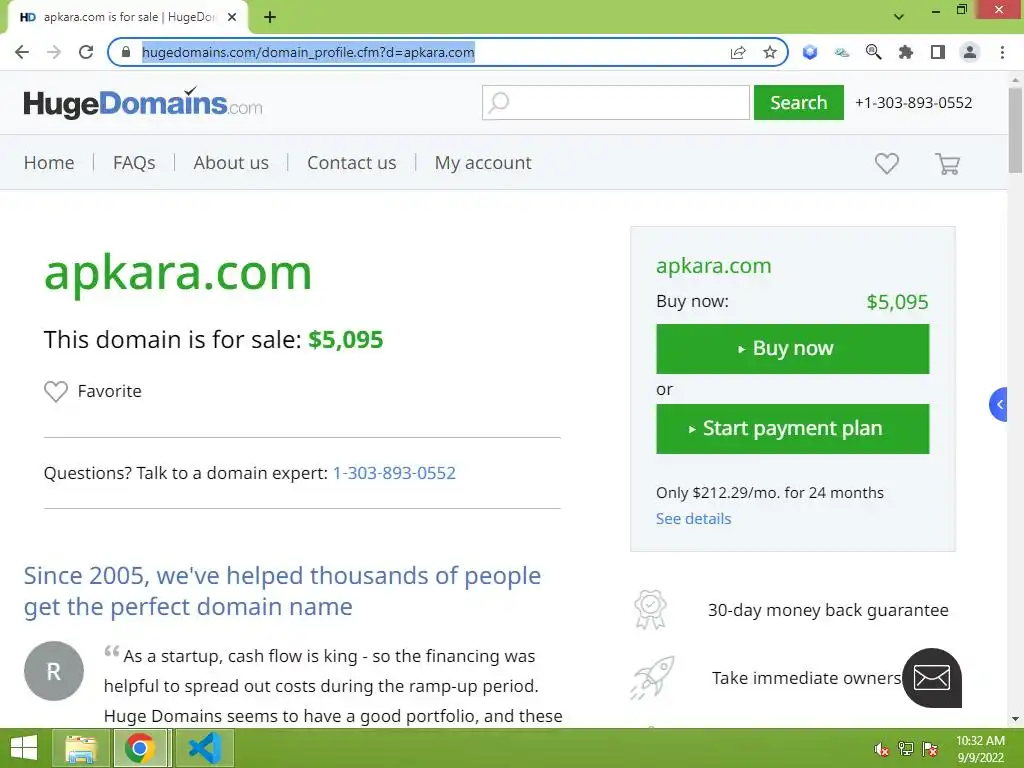Click 'Only $212.29/mo. for 24 months' text

[x=770, y=492]
